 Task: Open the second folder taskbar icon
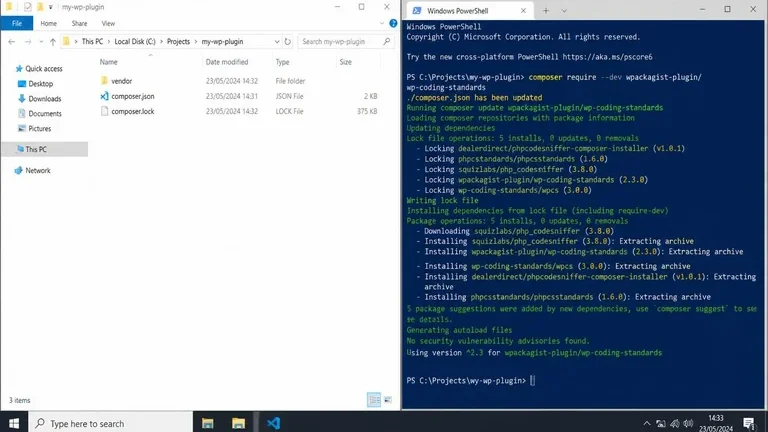(239, 423)
